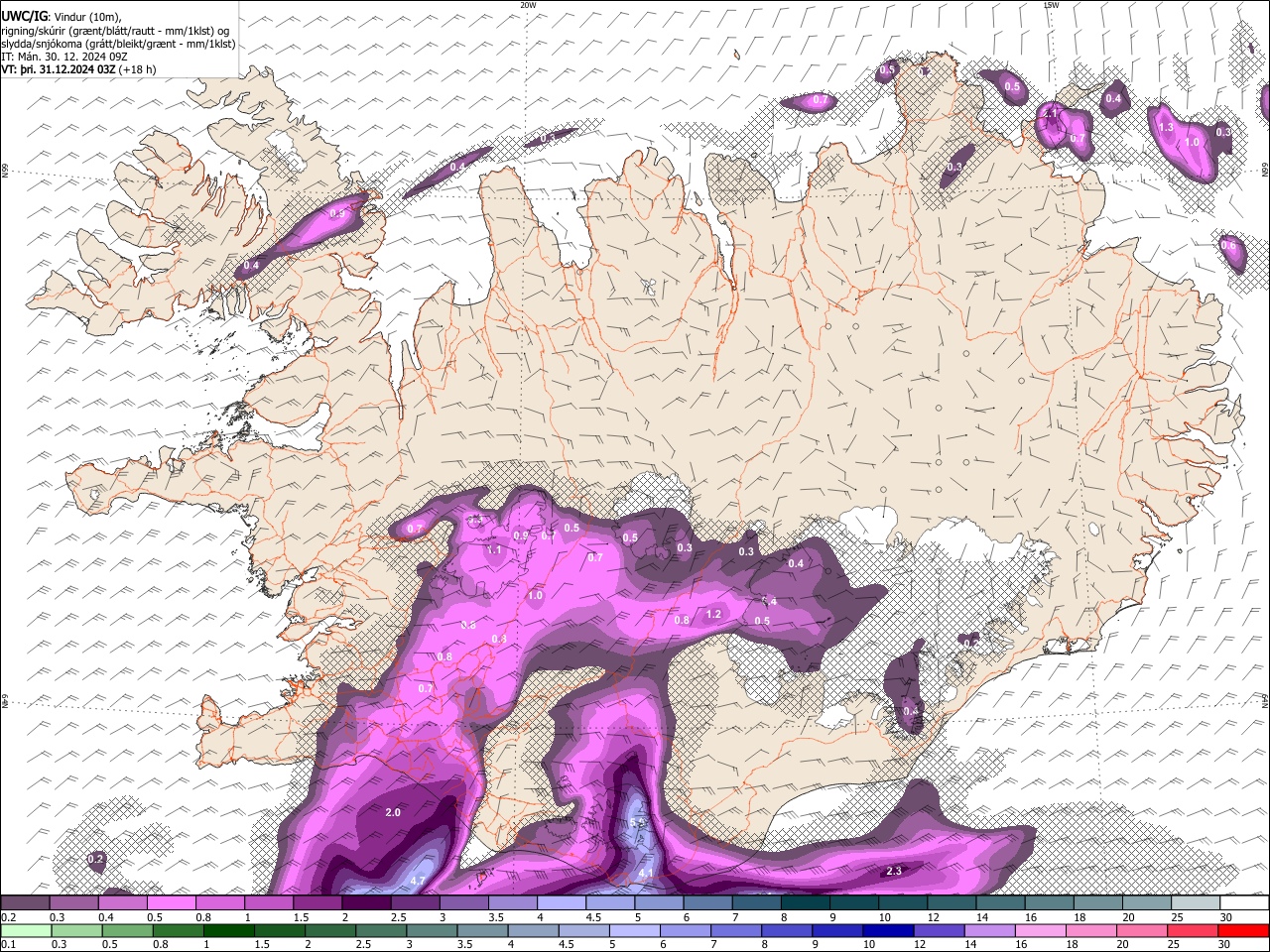This screenshot has width=1270, height=952.
Task: Click the upper snow scale swatch for 0.2–0.3
Action: point(25,903)
